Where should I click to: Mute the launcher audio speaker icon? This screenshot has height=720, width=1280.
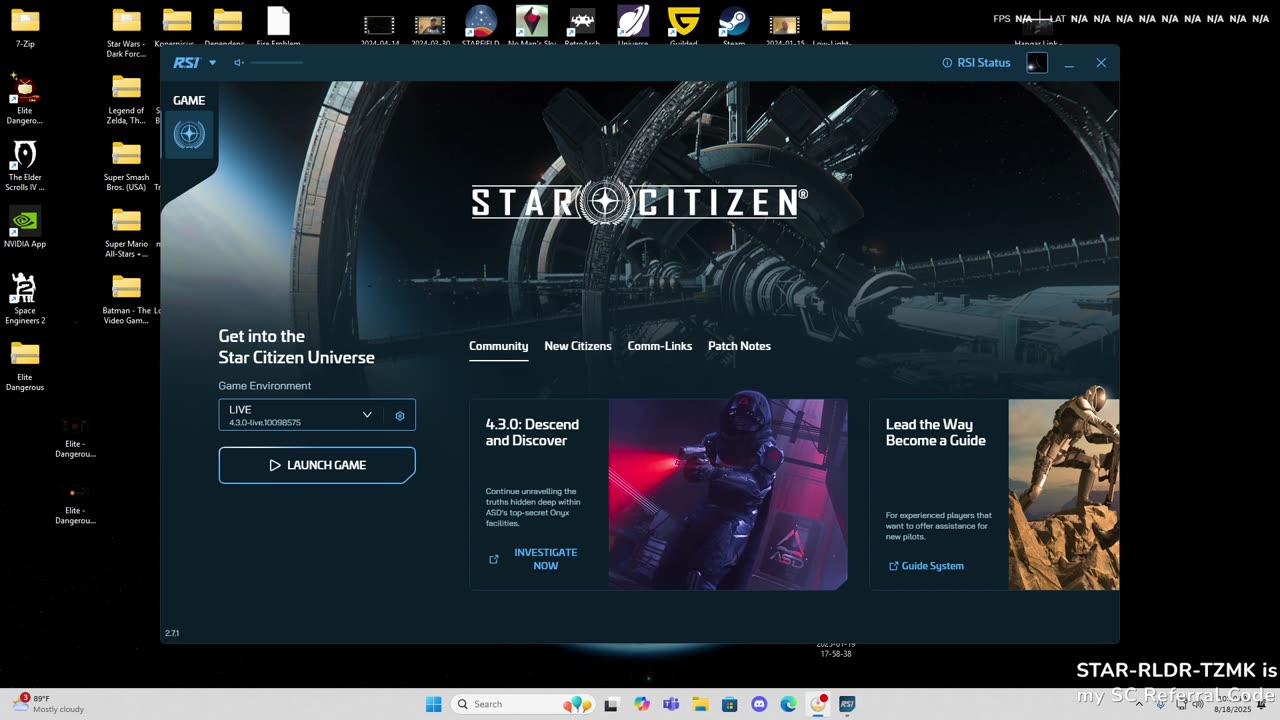pyautogui.click(x=239, y=63)
